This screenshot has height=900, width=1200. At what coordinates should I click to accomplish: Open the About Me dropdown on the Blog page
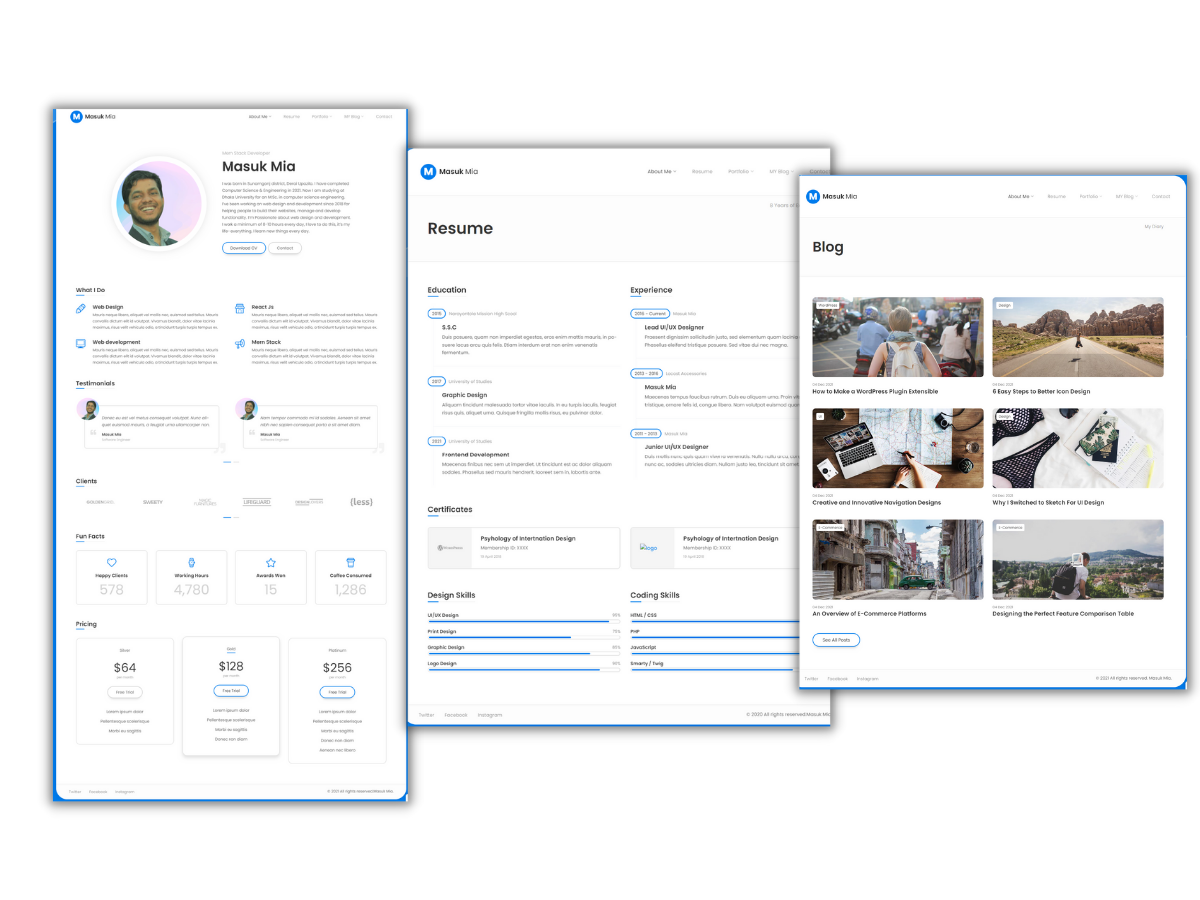click(x=1020, y=197)
